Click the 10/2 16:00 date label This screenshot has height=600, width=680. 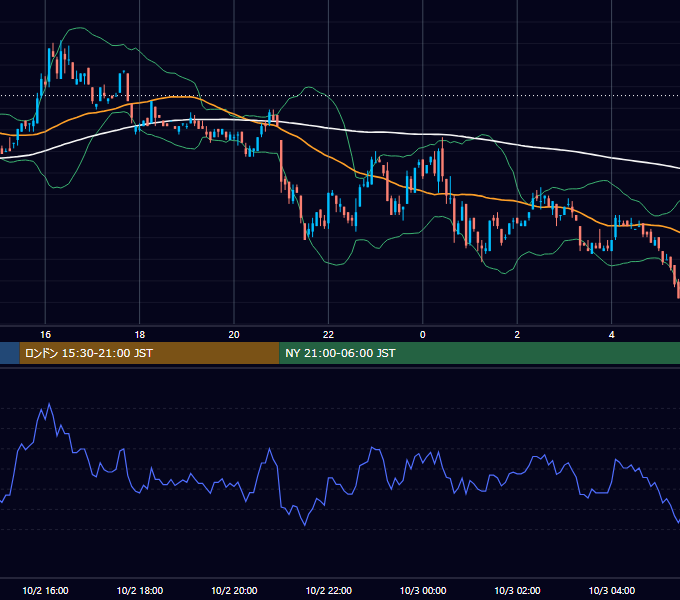tap(45, 590)
